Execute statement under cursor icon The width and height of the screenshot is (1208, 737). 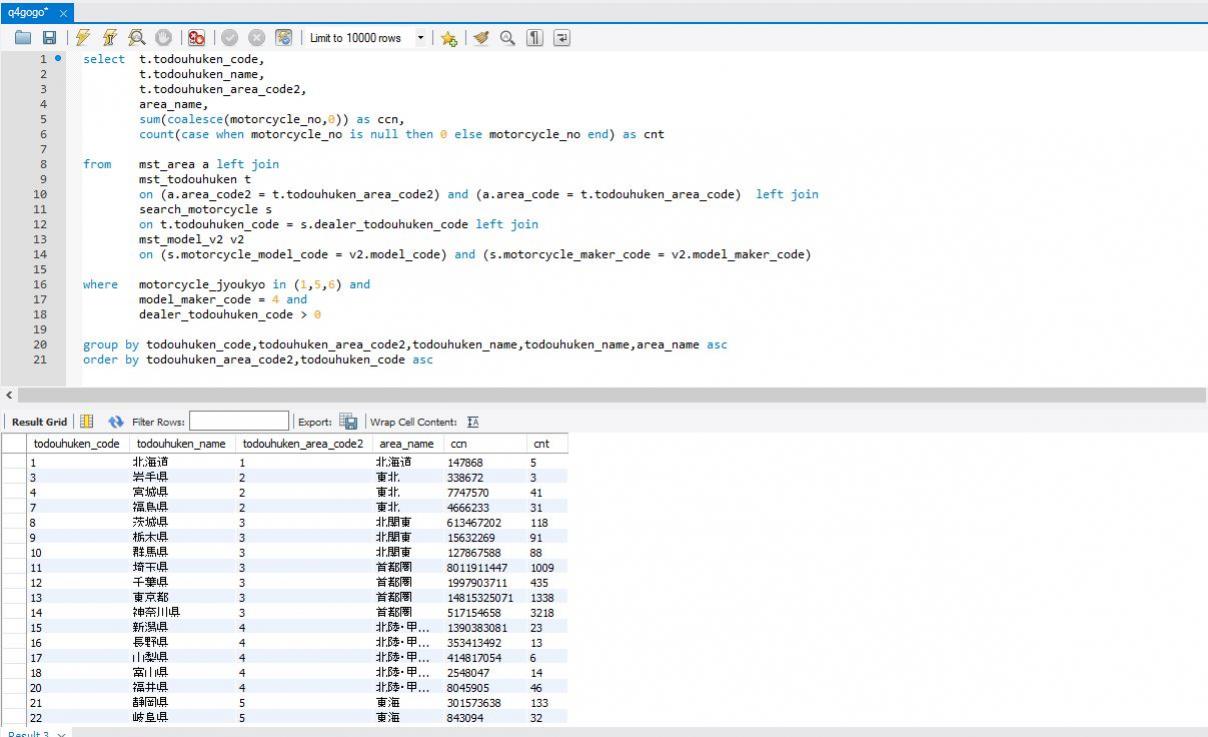[108, 38]
